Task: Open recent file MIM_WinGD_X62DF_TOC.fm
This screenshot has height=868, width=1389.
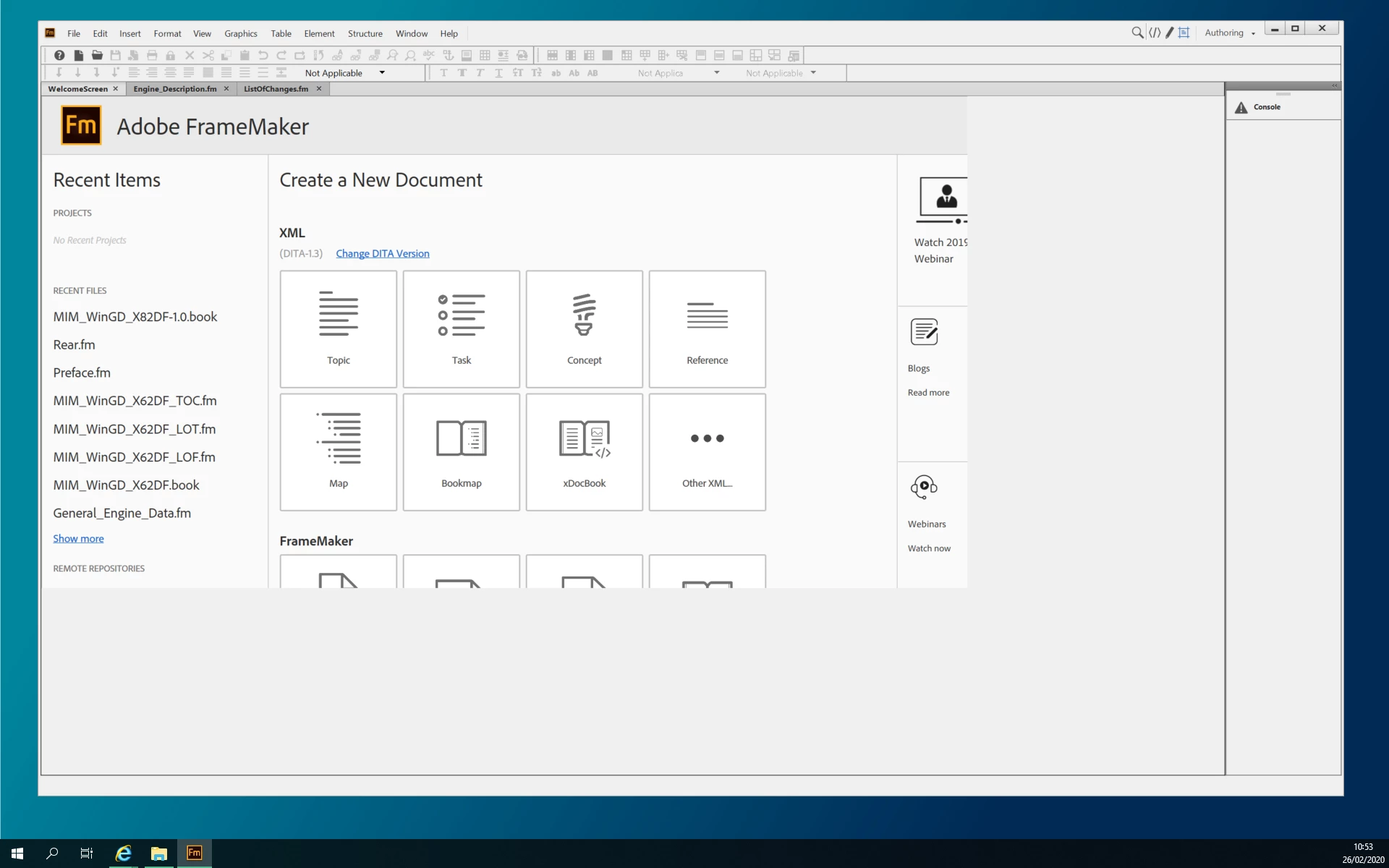Action: point(135,401)
